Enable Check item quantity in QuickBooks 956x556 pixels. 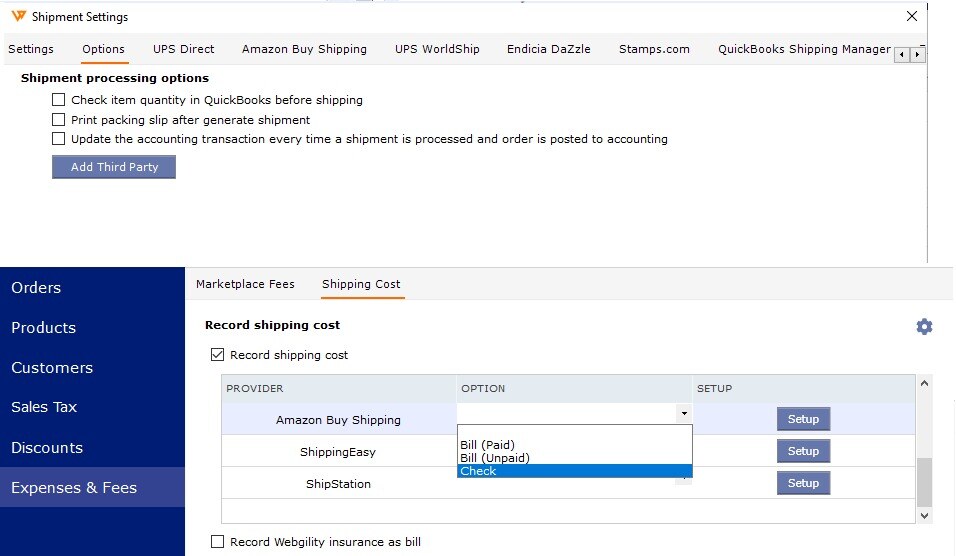point(59,99)
